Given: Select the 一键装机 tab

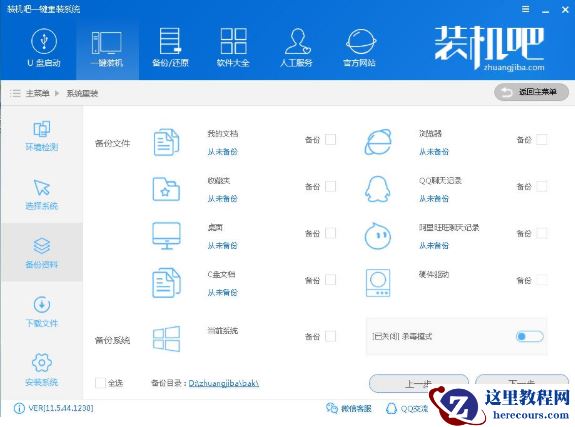Looking at the screenshot, I should (107, 48).
